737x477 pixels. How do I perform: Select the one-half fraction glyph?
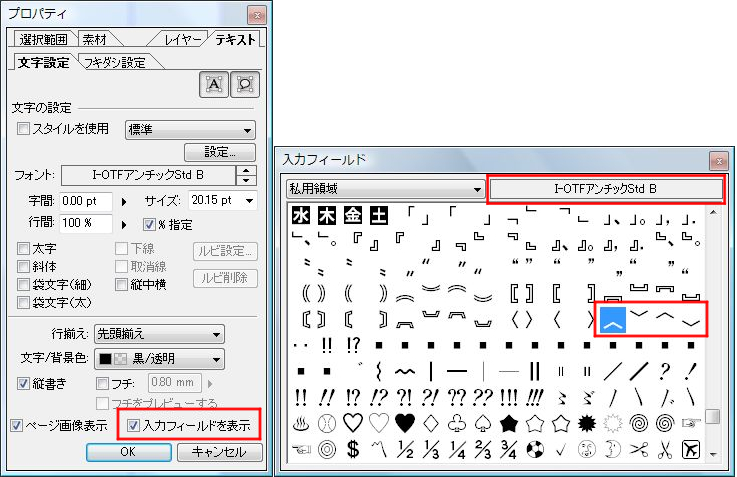point(405,449)
